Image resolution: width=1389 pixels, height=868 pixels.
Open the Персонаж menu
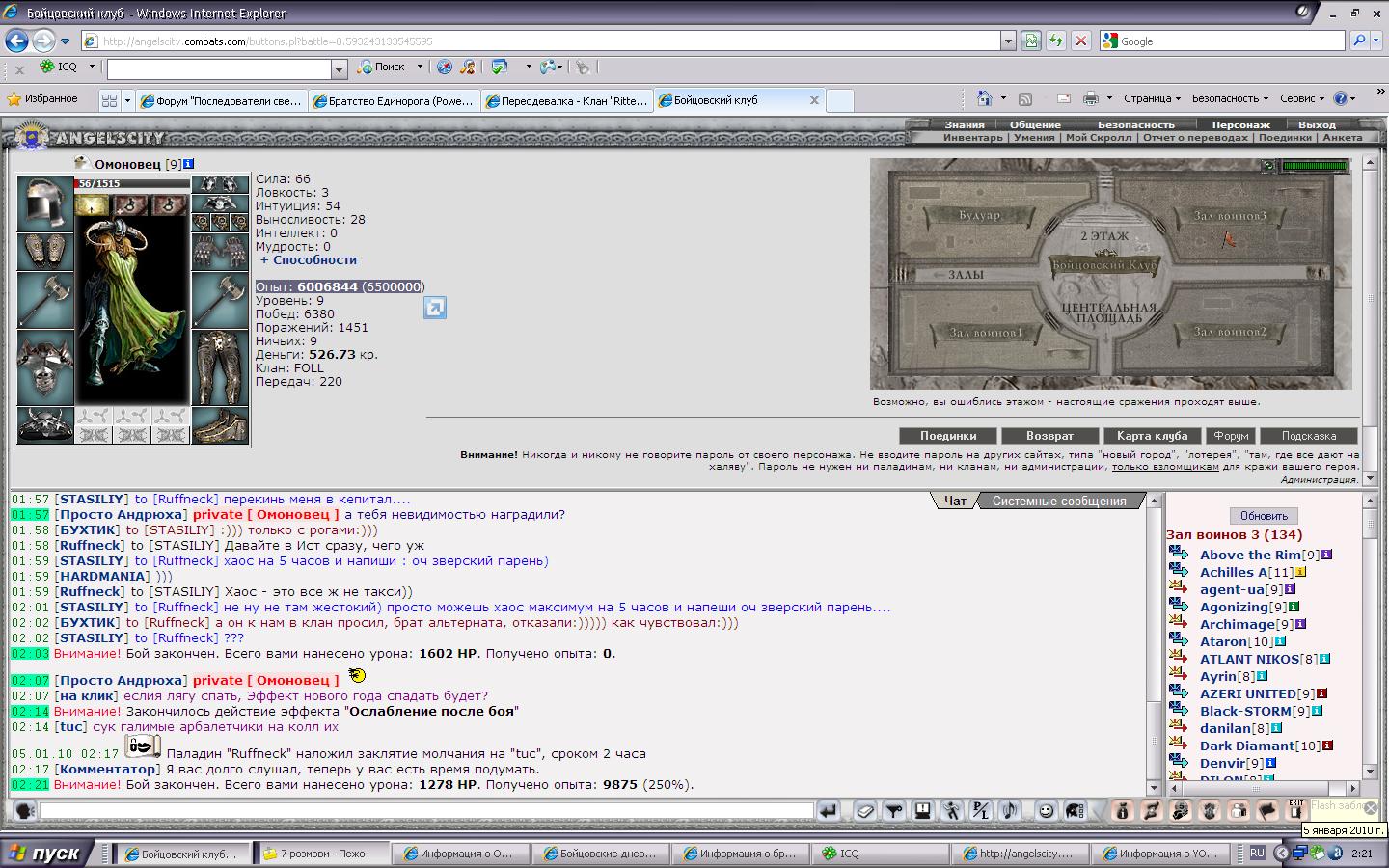coord(1240,124)
